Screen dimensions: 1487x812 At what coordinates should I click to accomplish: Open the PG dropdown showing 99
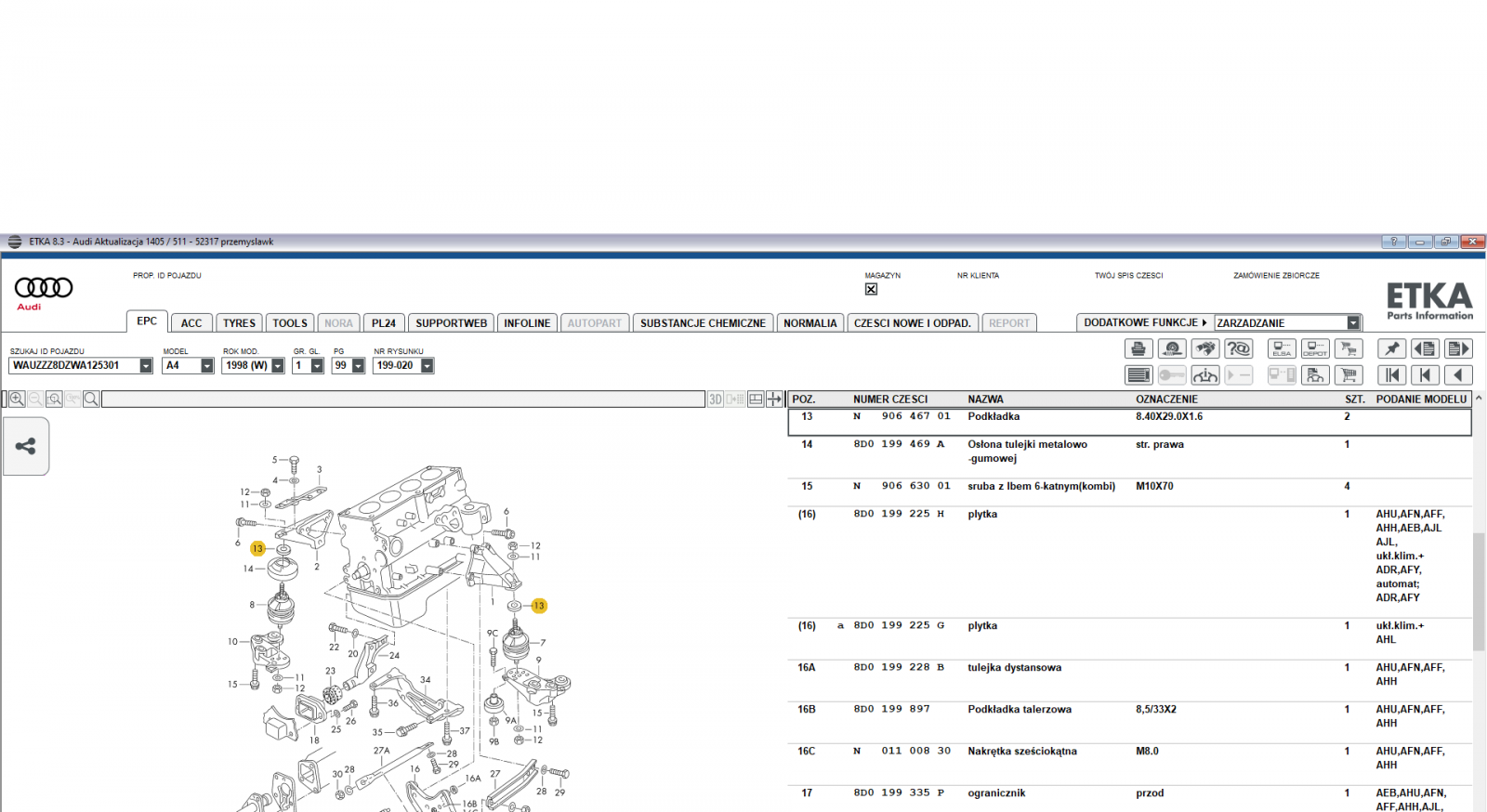[358, 366]
